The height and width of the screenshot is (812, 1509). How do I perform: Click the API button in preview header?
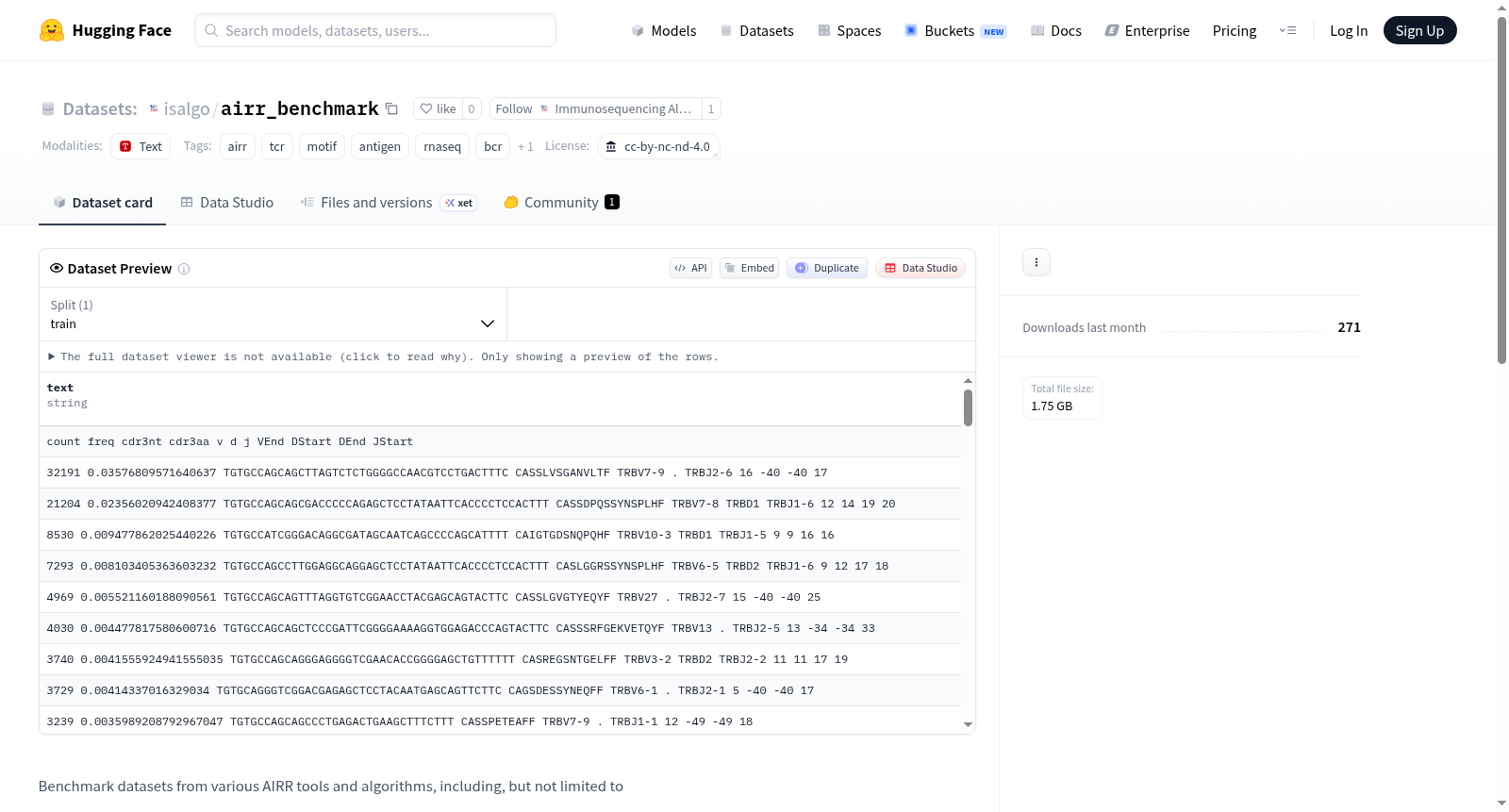tap(690, 268)
